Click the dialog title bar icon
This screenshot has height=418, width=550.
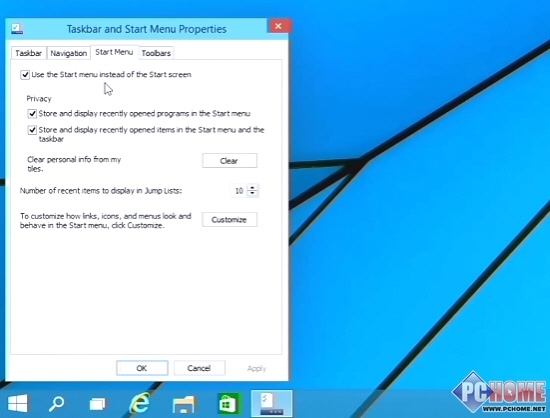[17, 29]
